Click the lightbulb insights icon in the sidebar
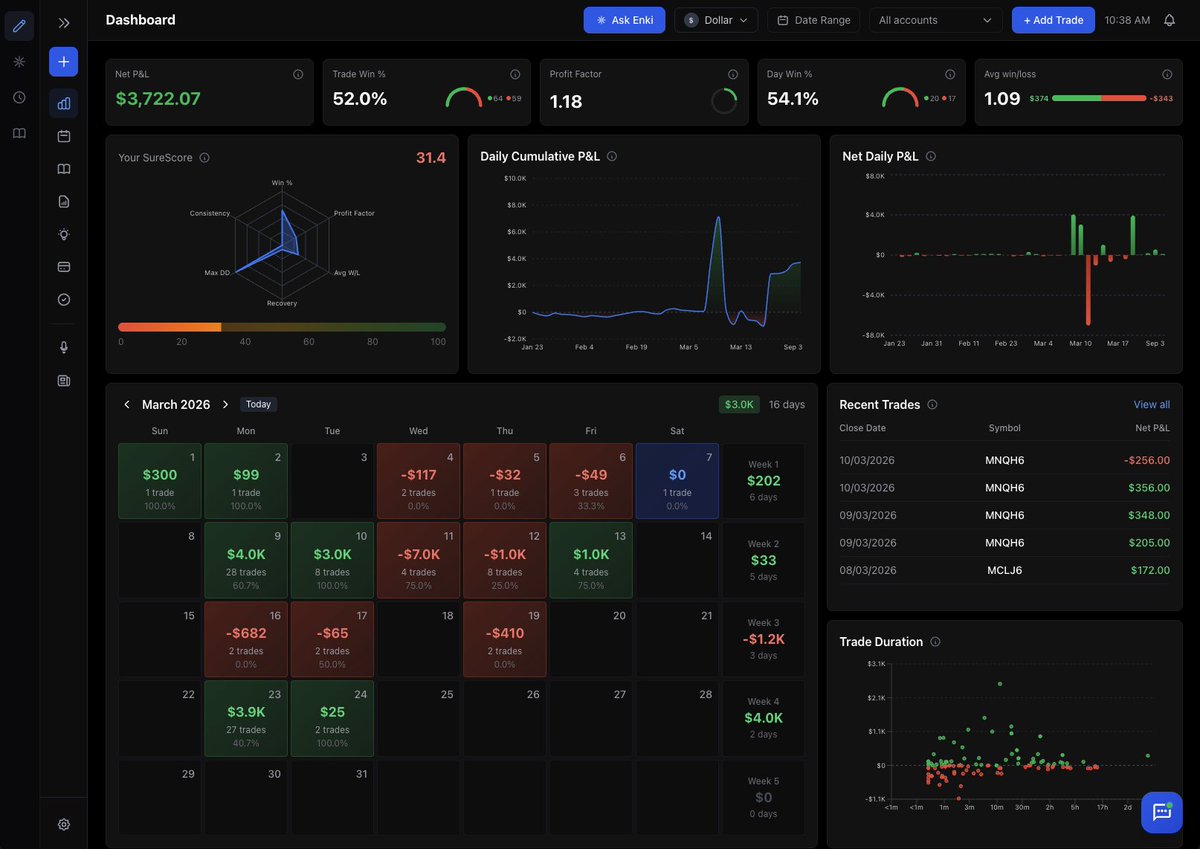The height and width of the screenshot is (849, 1200). (64, 234)
